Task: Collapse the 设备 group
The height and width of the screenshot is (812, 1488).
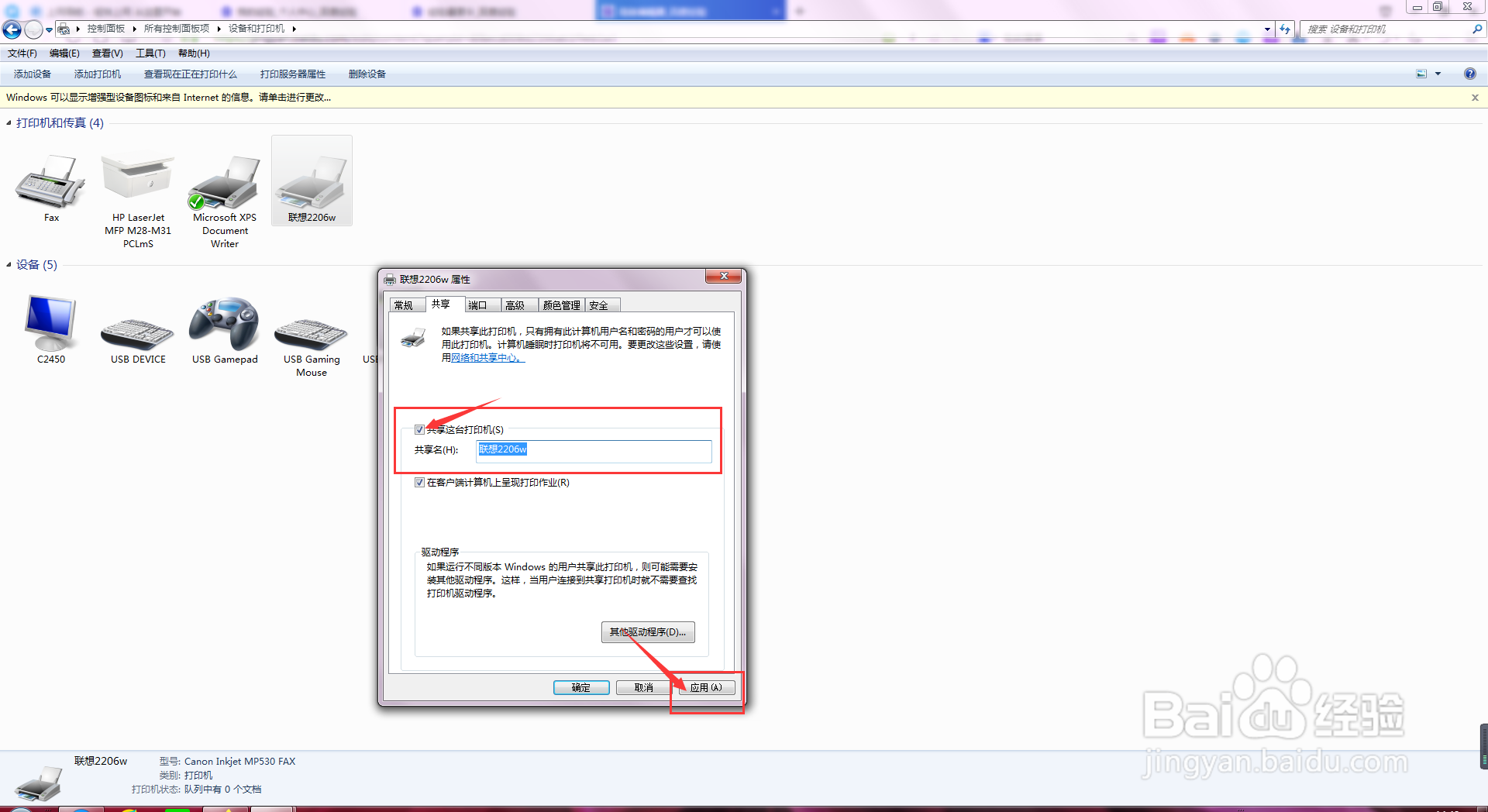Action: pyautogui.click(x=9, y=265)
